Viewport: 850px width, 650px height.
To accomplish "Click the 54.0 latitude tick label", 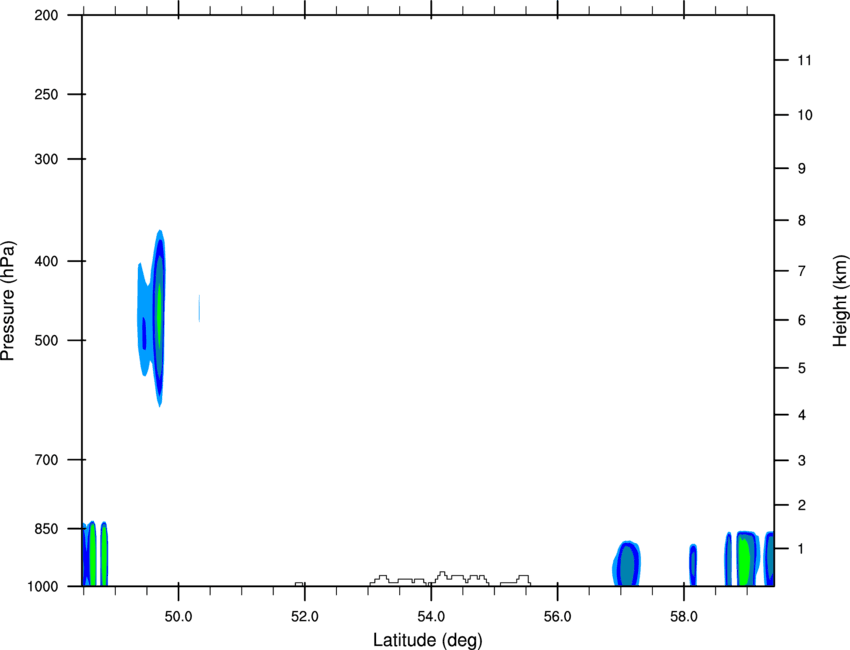I will coord(431,617).
